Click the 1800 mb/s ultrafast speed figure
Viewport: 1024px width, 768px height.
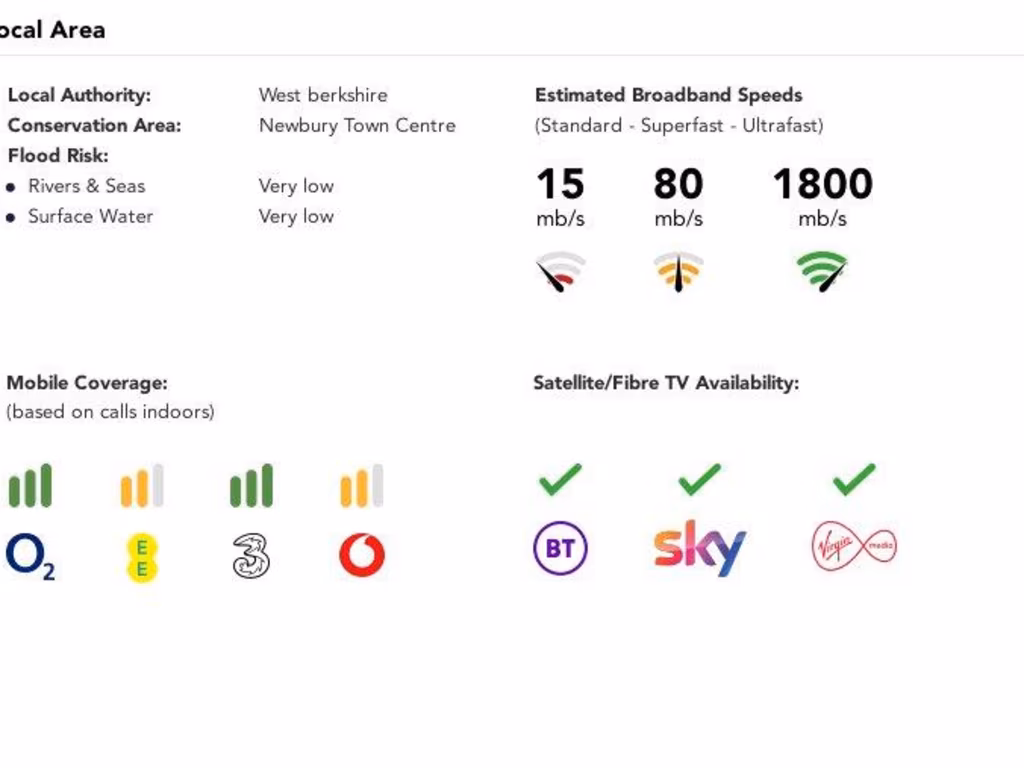(822, 184)
